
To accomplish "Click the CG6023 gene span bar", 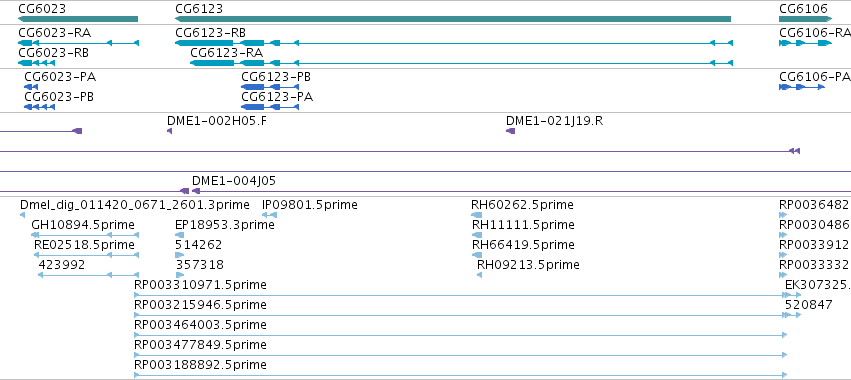I will point(78,19).
